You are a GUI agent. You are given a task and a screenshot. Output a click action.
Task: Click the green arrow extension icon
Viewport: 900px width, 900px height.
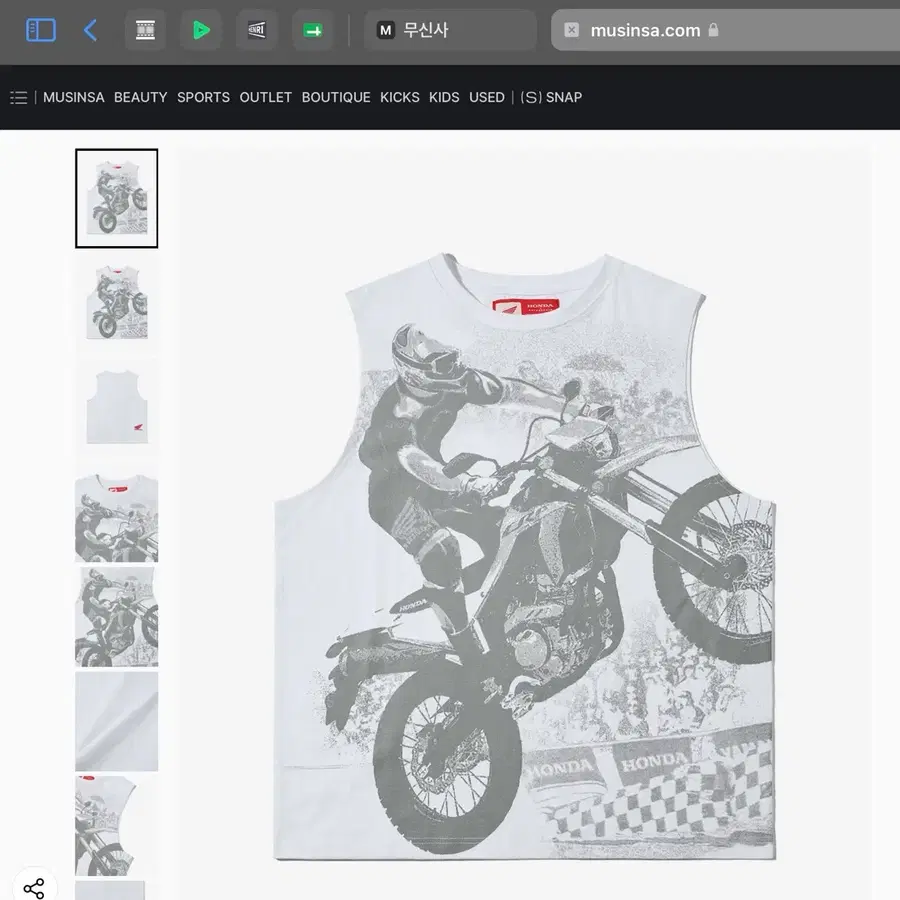313,30
